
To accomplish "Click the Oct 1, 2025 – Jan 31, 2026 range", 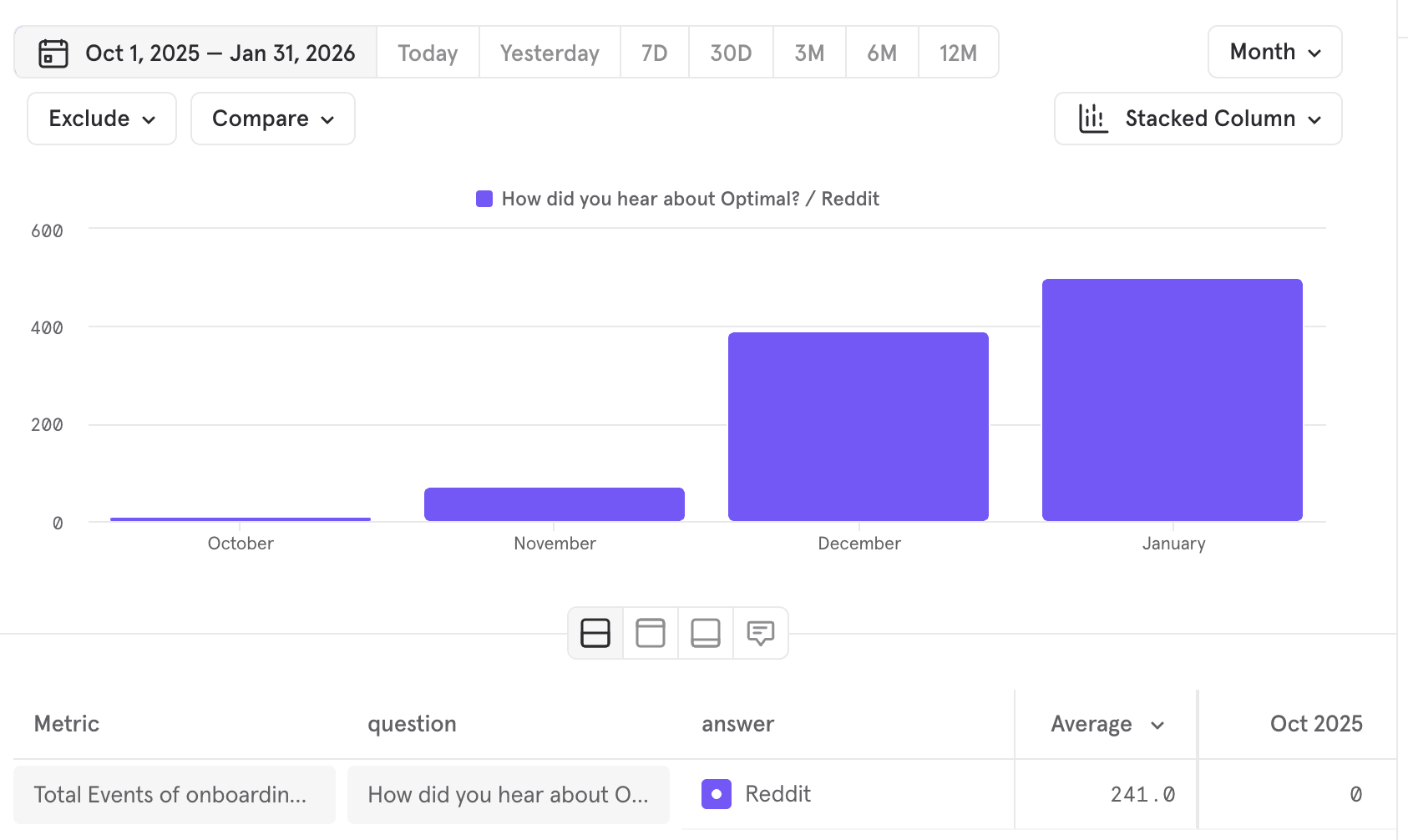I will point(195,53).
